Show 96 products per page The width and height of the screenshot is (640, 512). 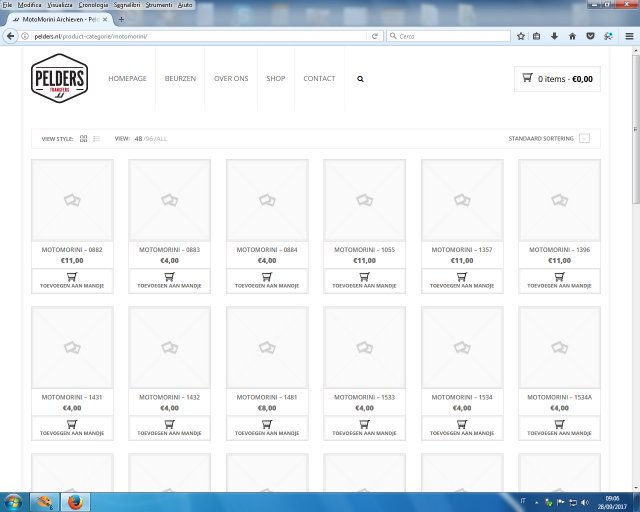(x=149, y=139)
